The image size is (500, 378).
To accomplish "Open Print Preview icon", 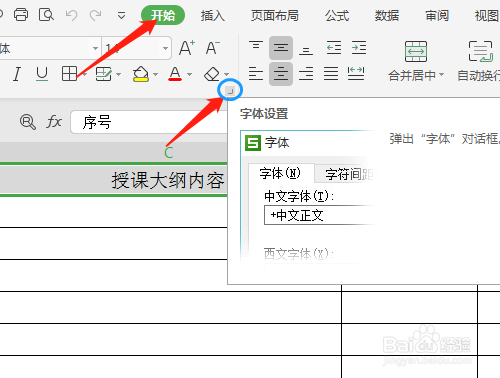I will pyautogui.click(x=46, y=15).
